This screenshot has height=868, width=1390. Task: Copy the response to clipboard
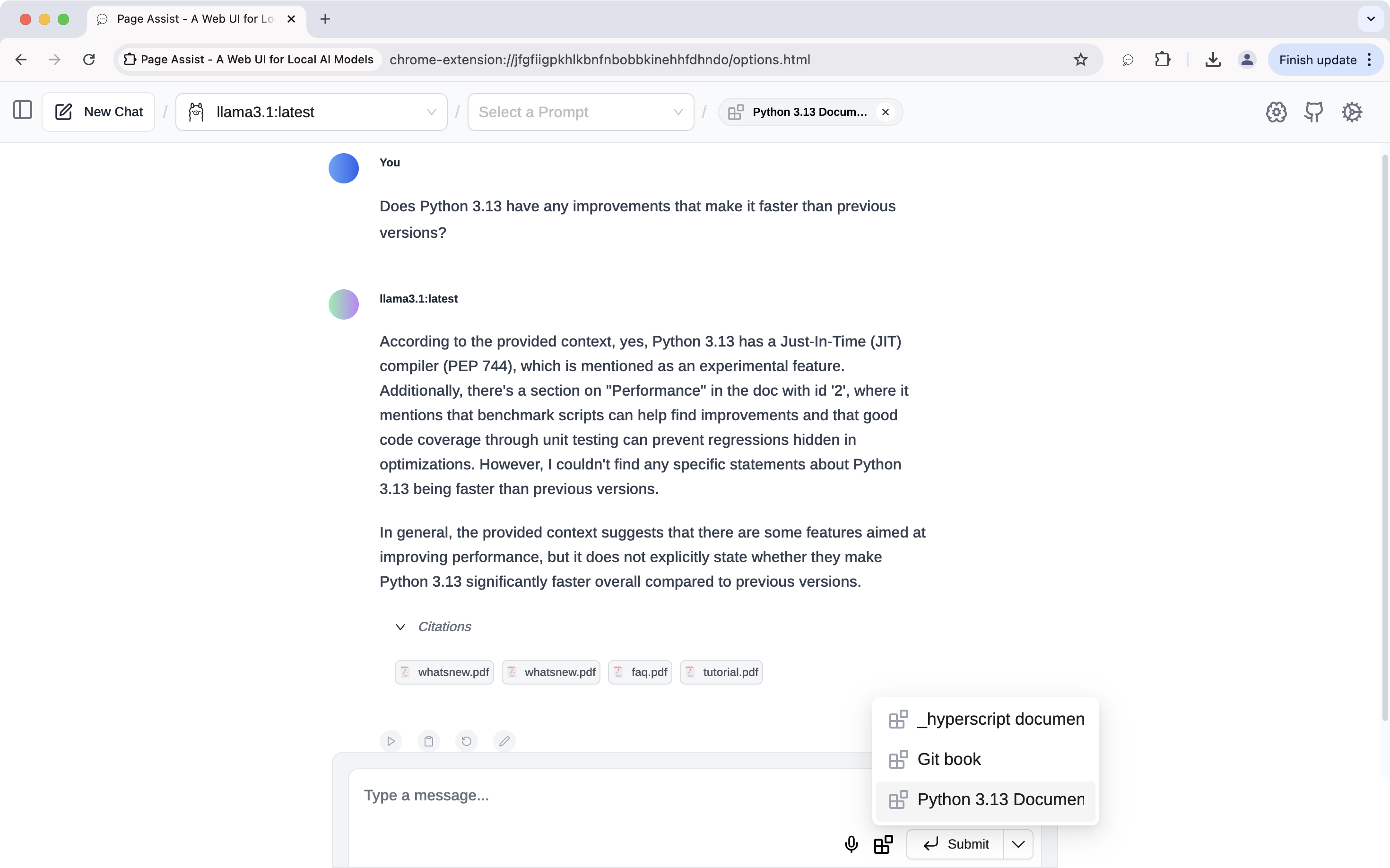tap(429, 741)
